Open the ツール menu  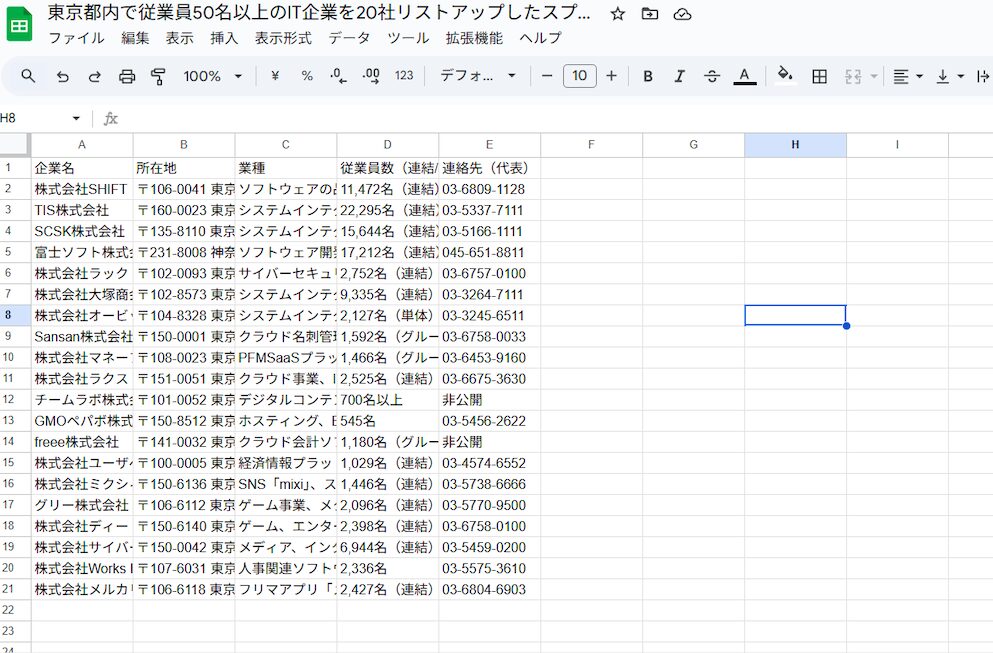coord(408,38)
